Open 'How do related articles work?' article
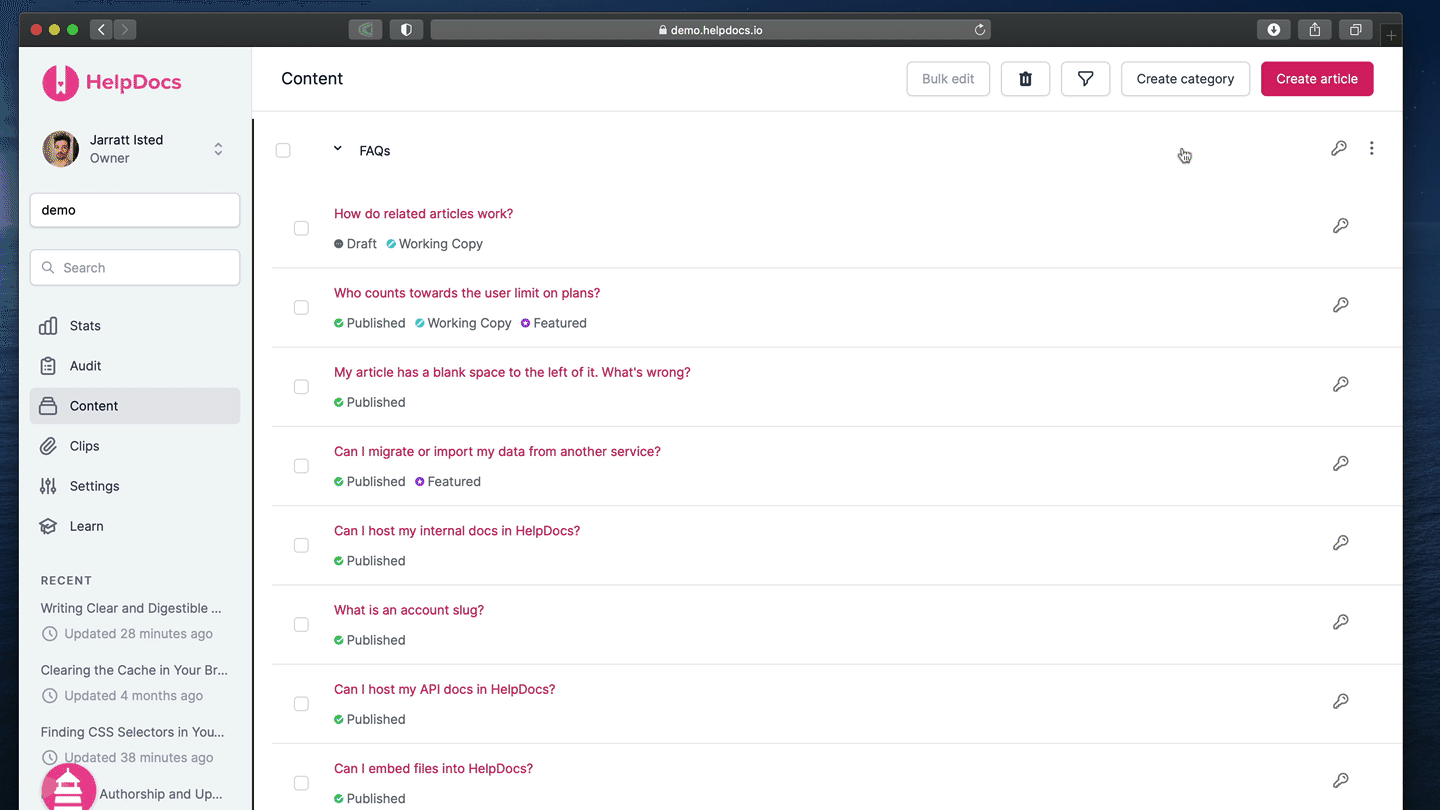The image size is (1440, 810). point(423,214)
